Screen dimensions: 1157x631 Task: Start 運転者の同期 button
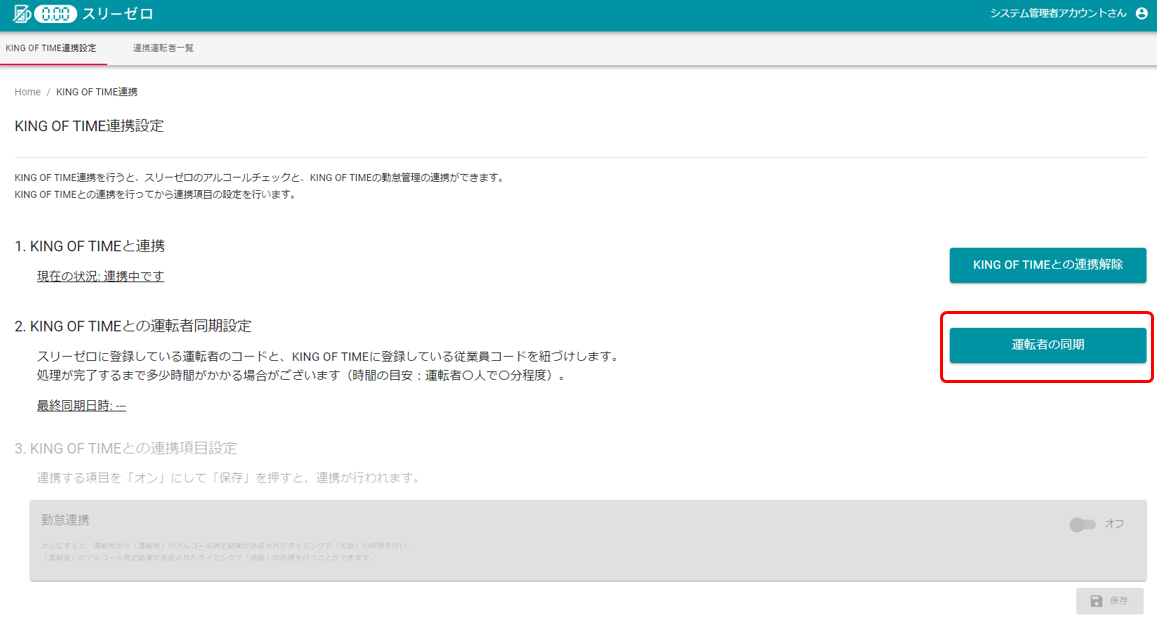(x=1048, y=345)
